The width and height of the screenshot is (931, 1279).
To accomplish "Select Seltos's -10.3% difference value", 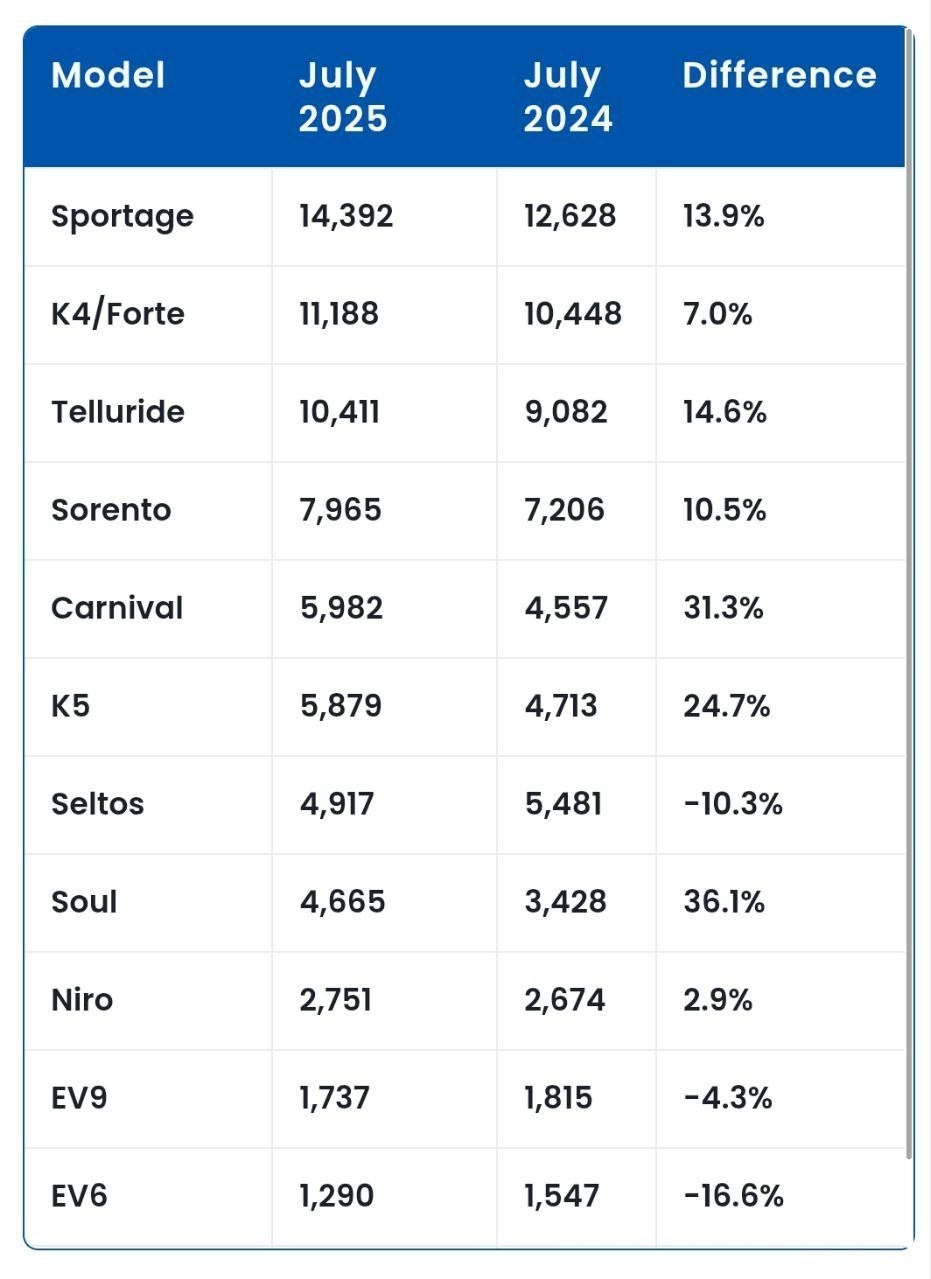I will click(732, 804).
